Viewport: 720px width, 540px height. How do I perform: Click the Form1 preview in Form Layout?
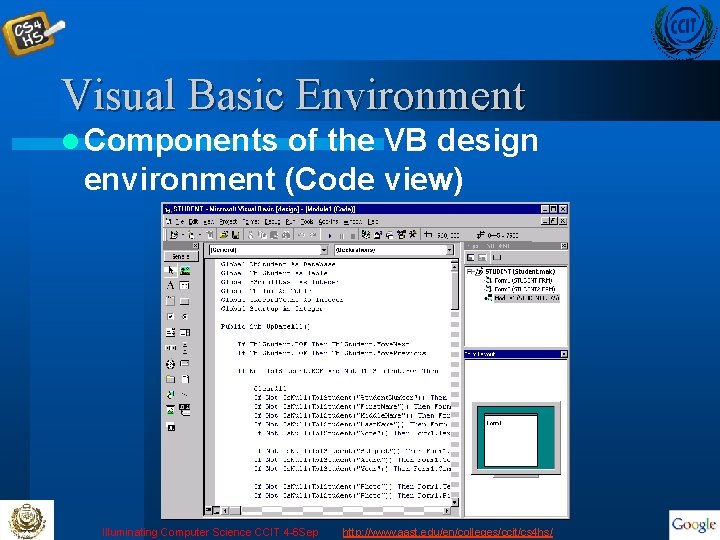[x=511, y=439]
